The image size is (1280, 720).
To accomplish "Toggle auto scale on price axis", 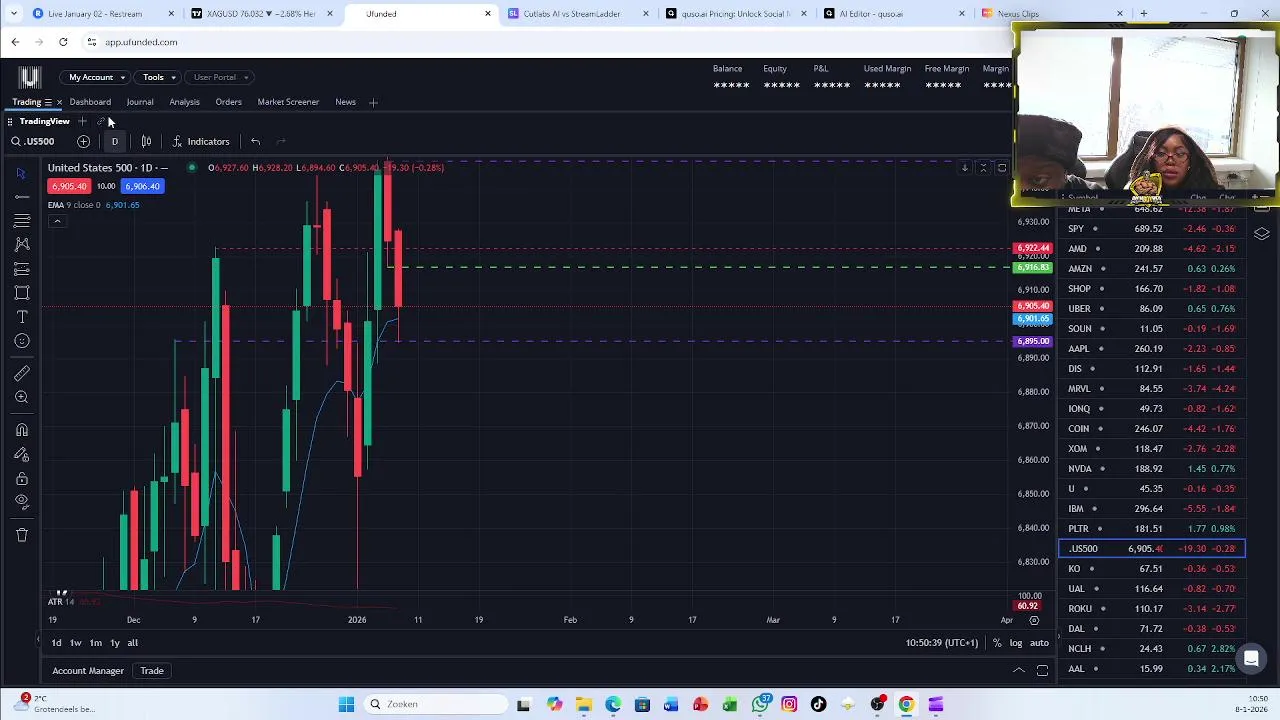I will coord(1039,643).
